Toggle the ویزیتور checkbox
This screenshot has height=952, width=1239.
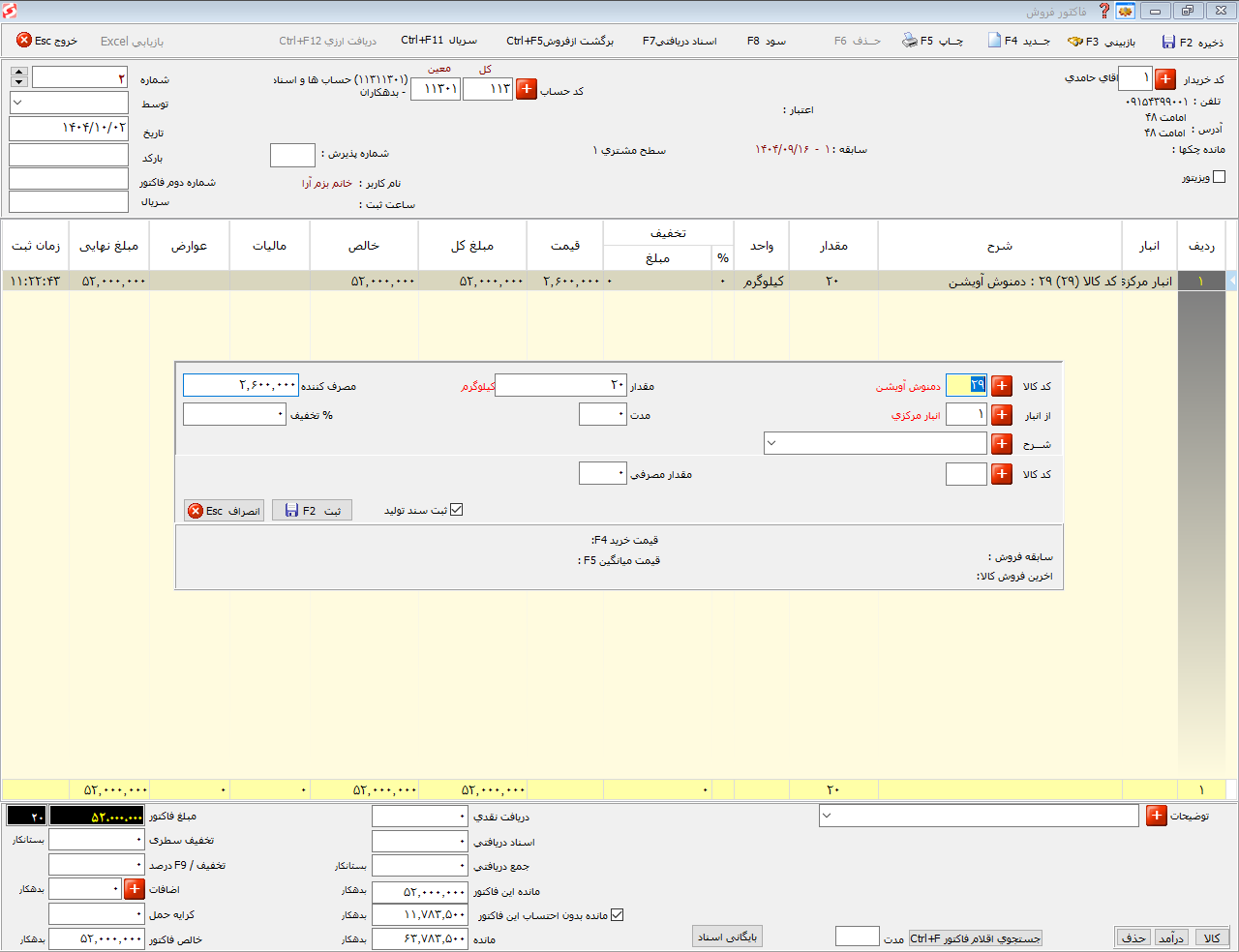(x=1219, y=177)
